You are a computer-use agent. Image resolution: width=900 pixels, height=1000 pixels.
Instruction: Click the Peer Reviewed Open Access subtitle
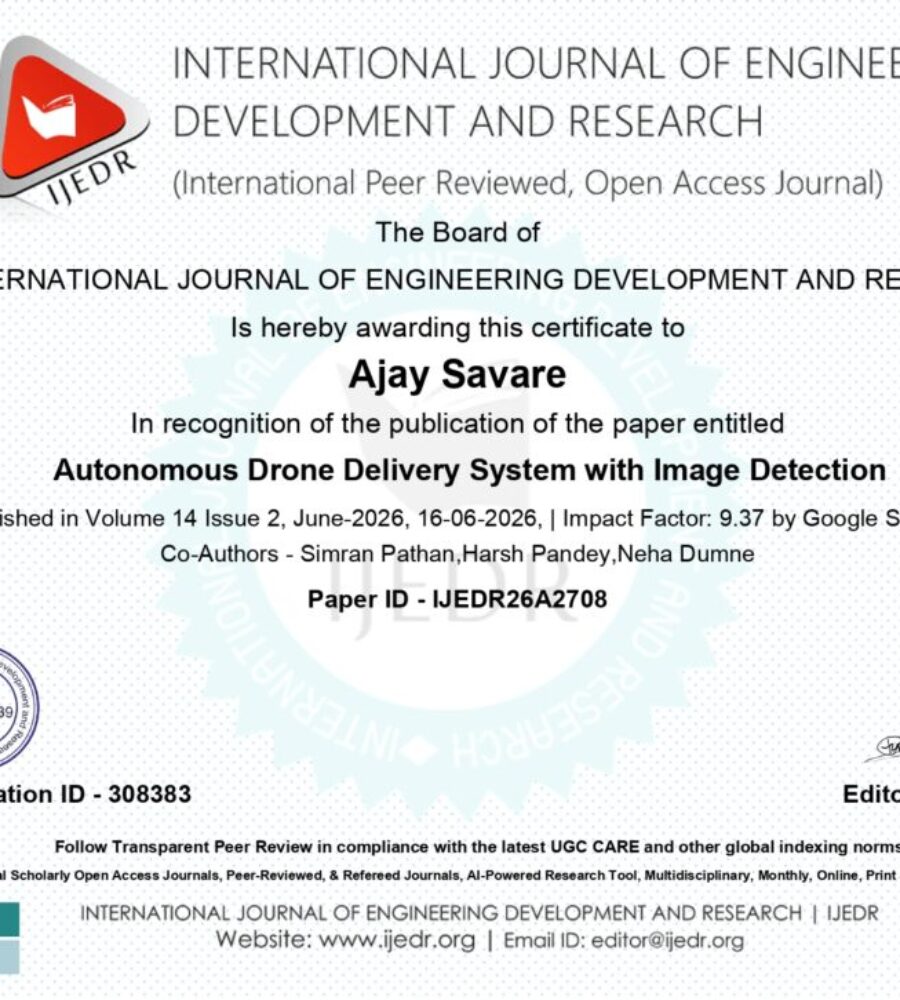coord(528,184)
